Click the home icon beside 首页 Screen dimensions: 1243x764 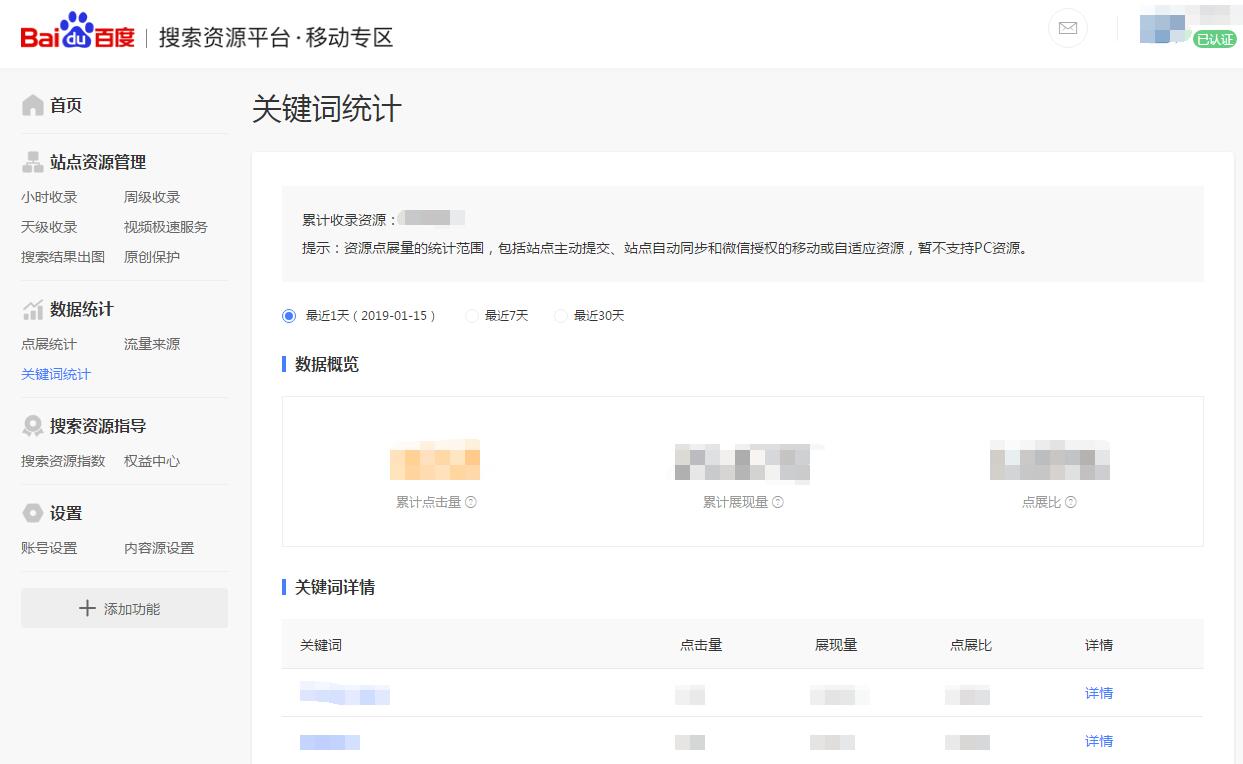pyautogui.click(x=32, y=104)
